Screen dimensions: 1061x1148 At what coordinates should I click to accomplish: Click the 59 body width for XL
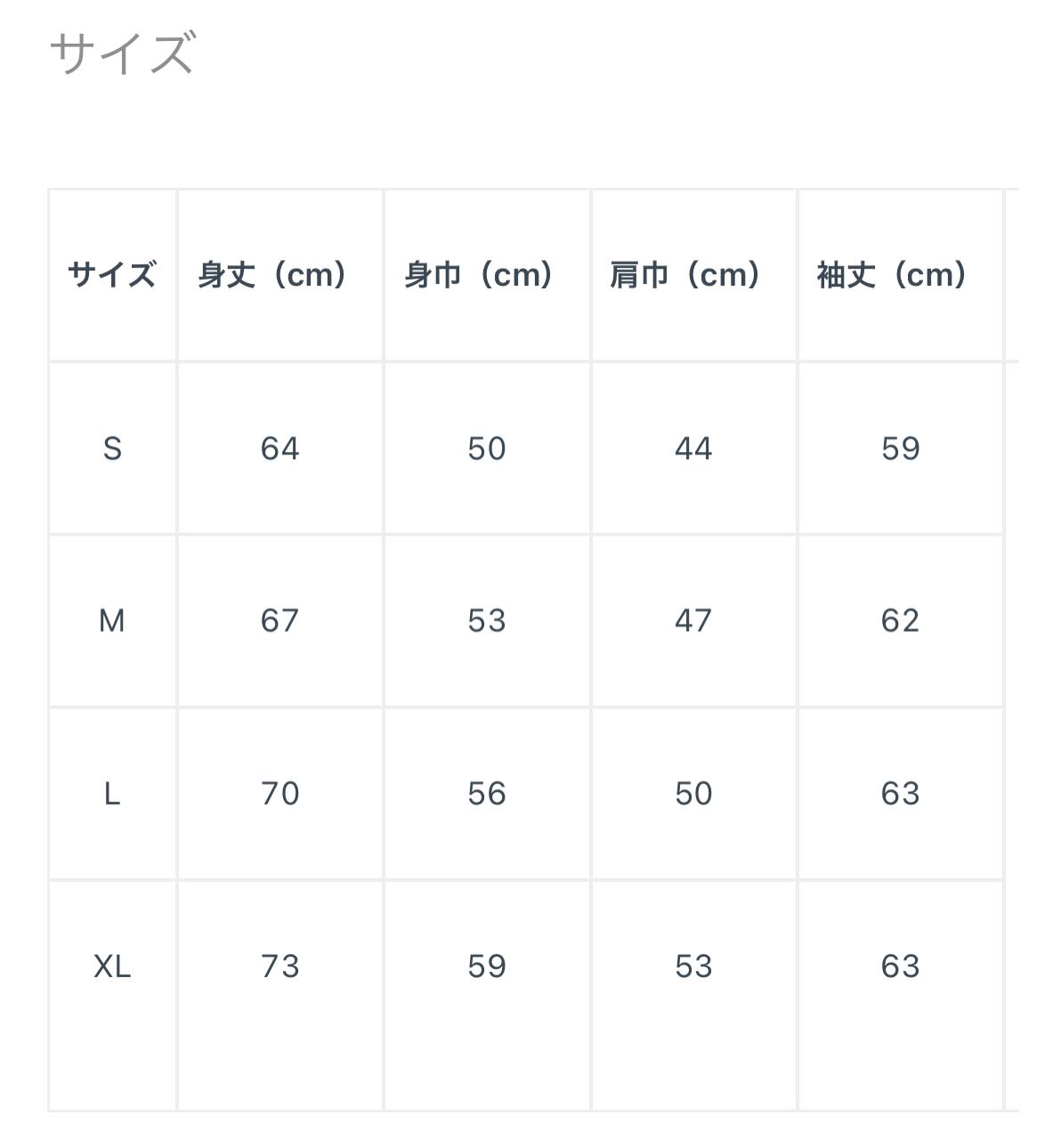click(487, 966)
